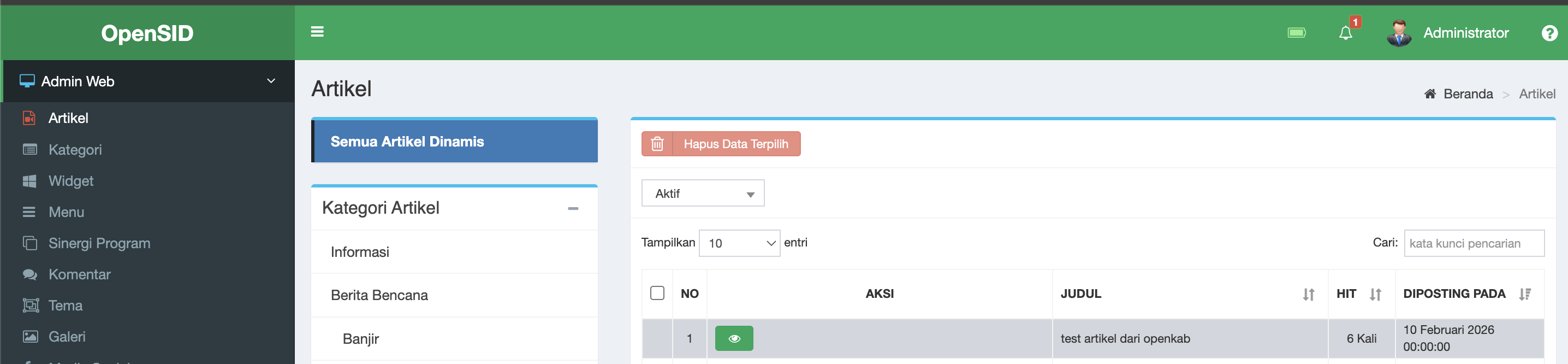Choose the Berita Bencana category
This screenshot has width=1568, height=364.
coord(378,295)
